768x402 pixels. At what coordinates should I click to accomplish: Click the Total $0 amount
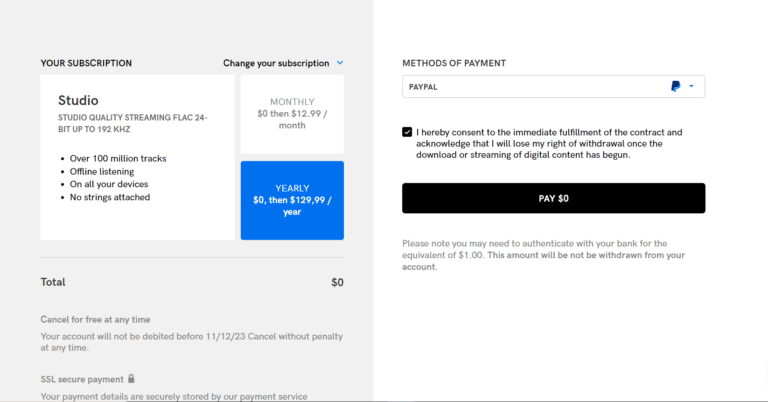point(337,283)
